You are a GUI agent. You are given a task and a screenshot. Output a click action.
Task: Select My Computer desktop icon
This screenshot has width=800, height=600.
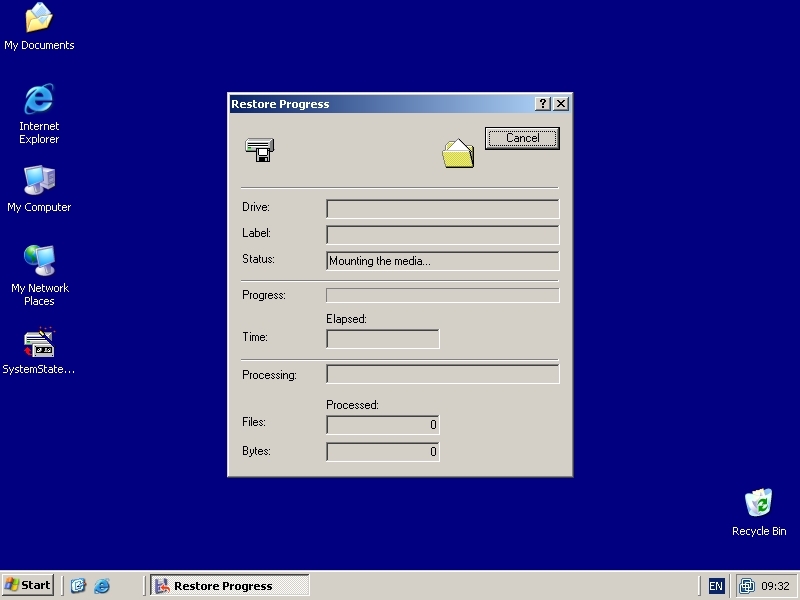(39, 189)
